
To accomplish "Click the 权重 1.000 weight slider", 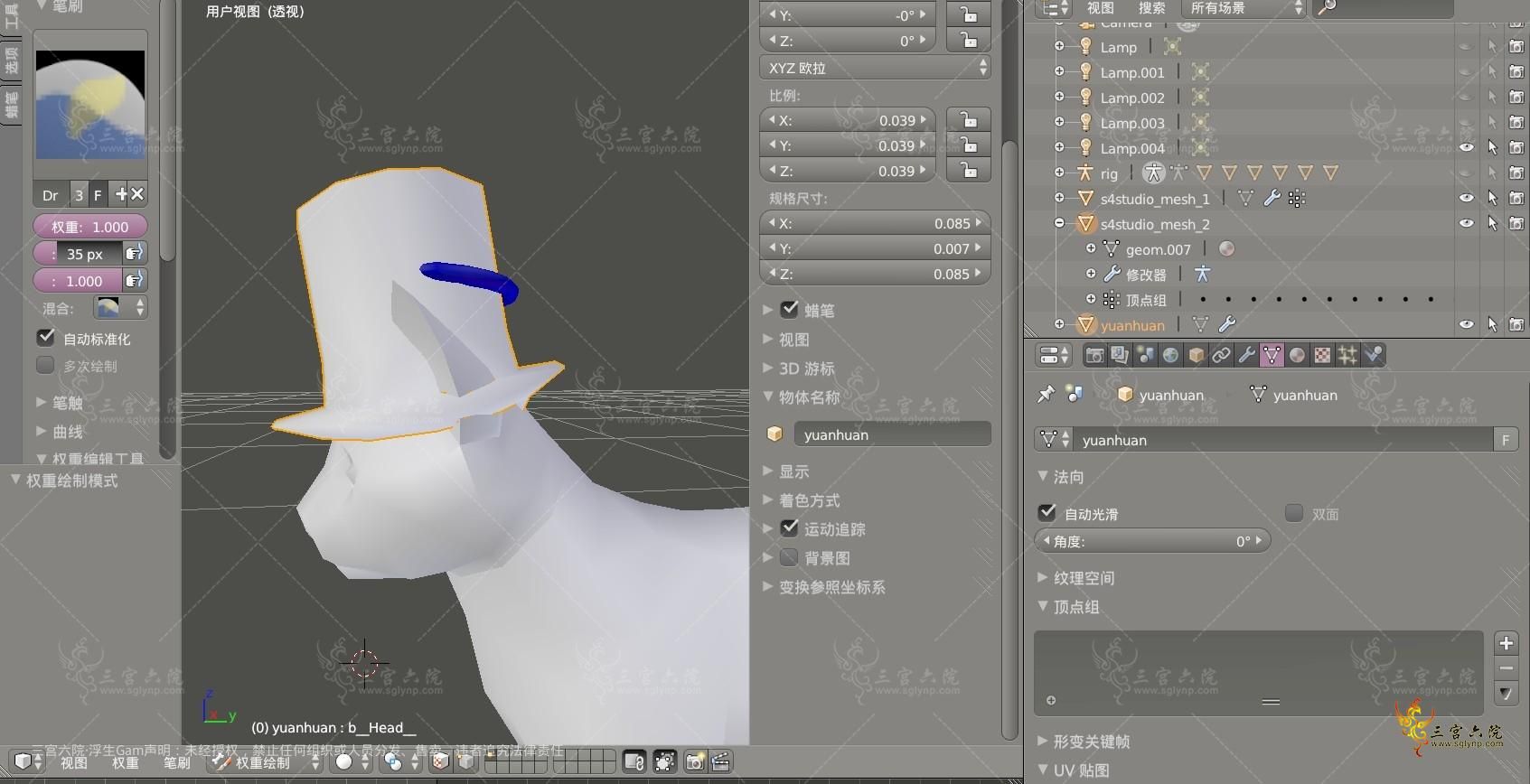I will (x=90, y=227).
